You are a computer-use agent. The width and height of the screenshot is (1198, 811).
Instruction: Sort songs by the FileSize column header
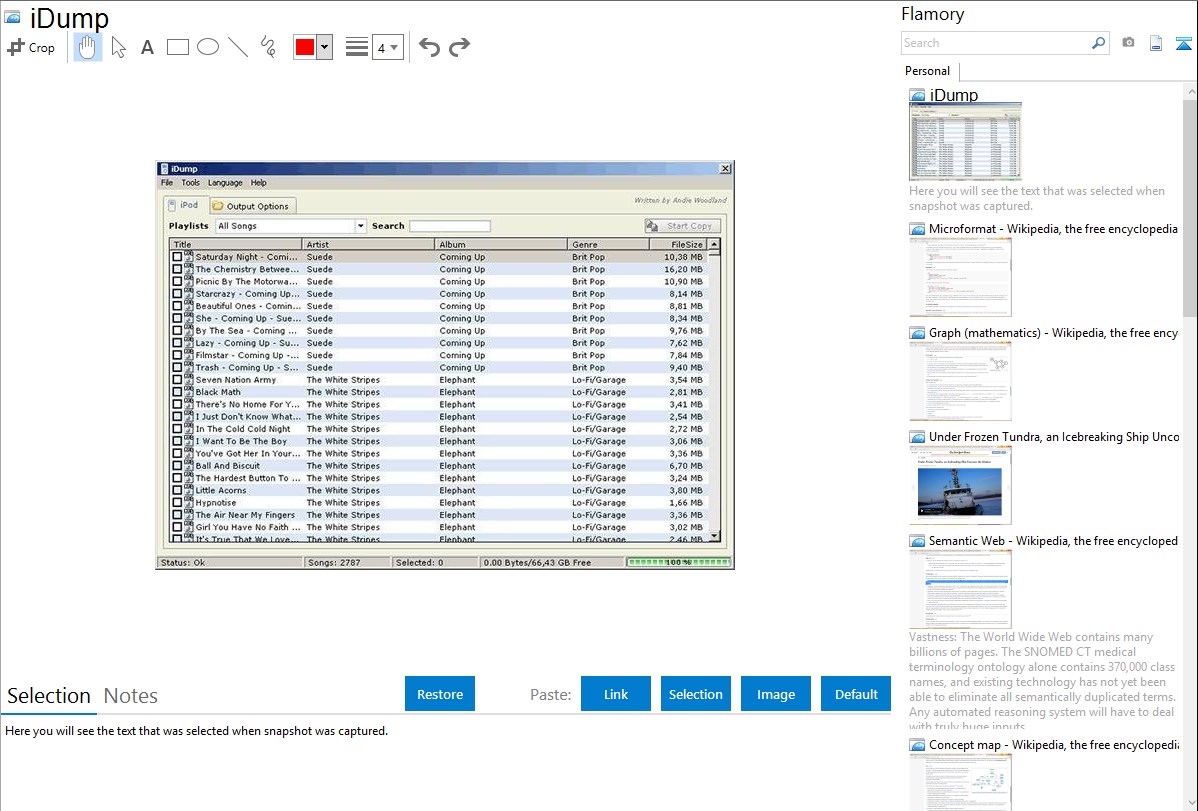pyautogui.click(x=678, y=245)
